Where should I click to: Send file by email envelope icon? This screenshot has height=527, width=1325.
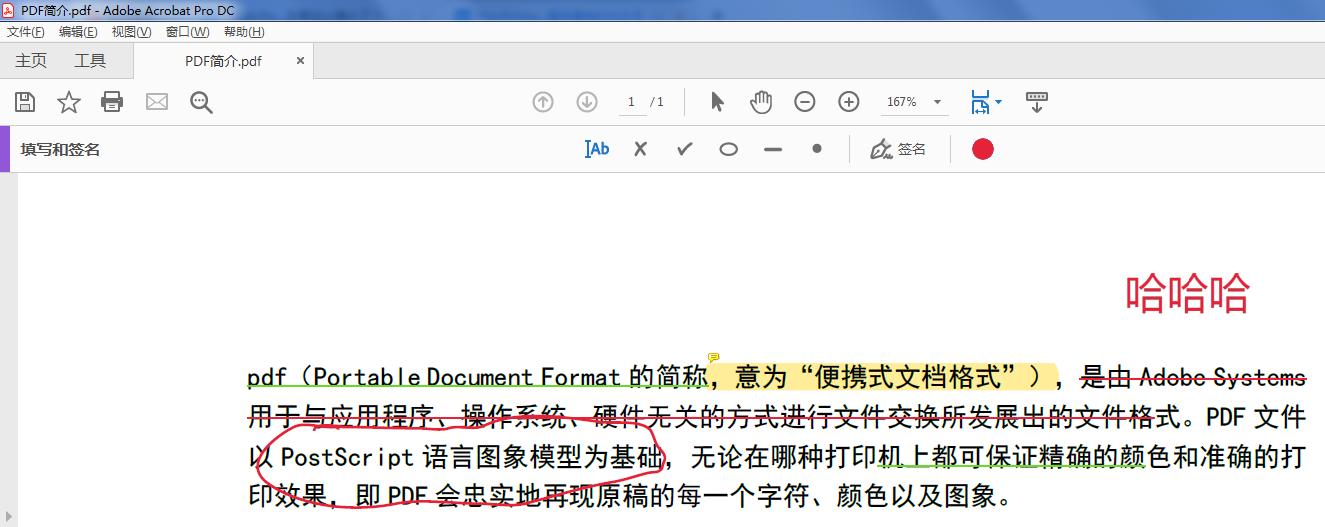tap(157, 102)
